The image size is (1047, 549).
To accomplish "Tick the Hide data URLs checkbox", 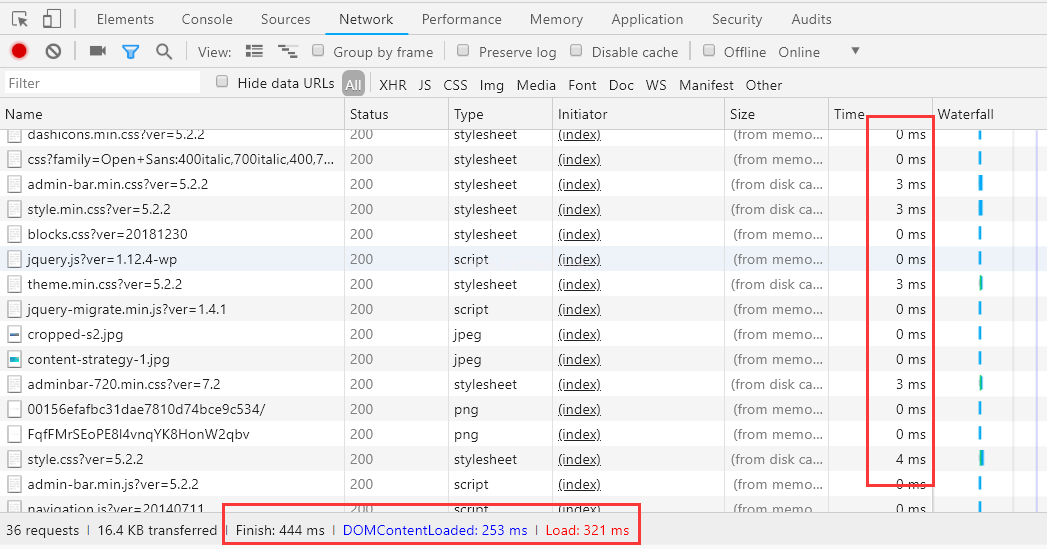I will tap(222, 82).
